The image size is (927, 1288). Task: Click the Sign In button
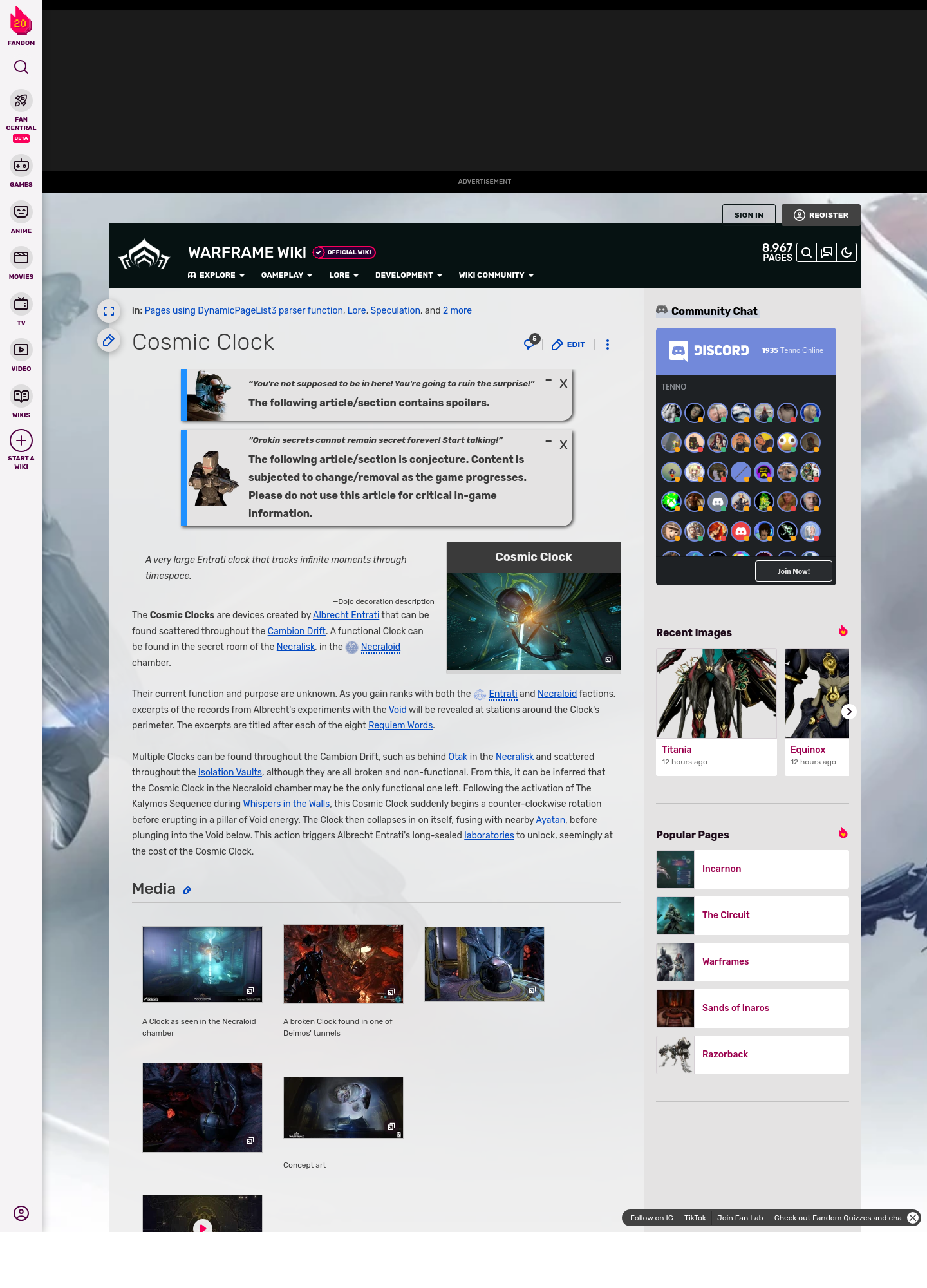pos(749,215)
